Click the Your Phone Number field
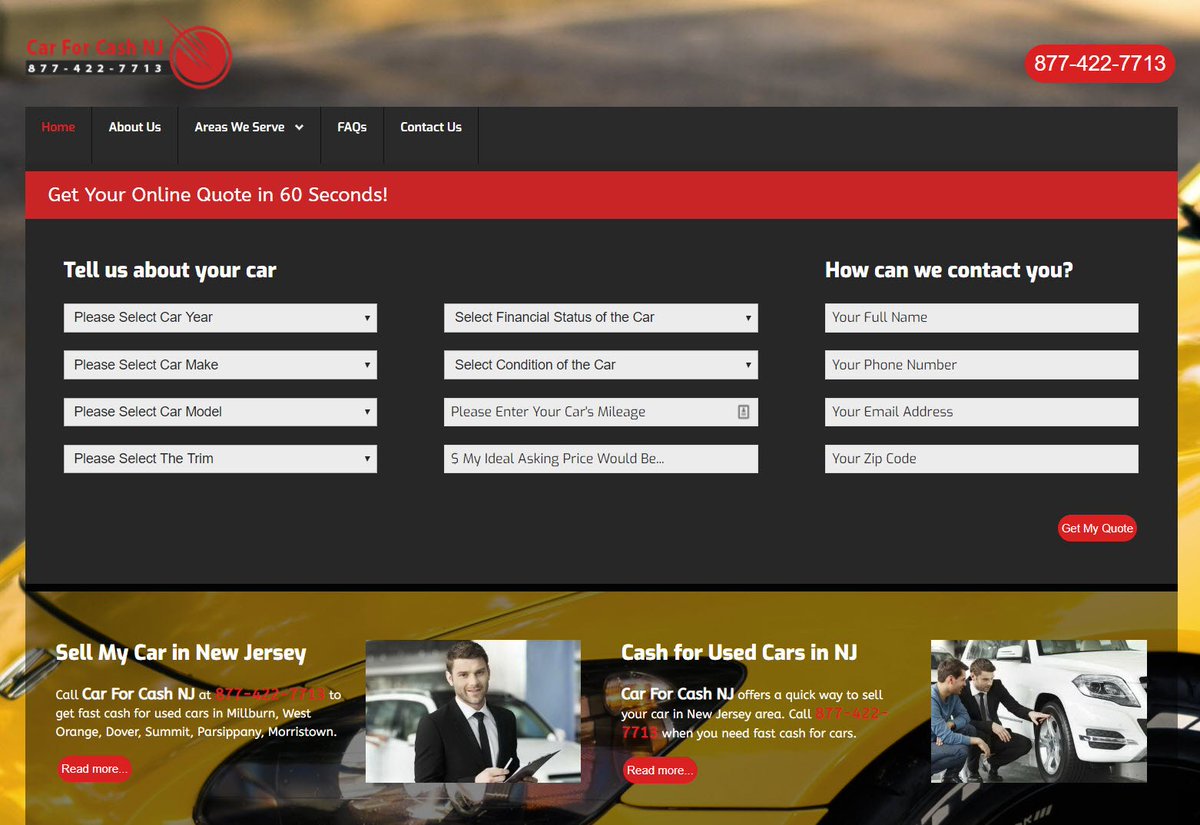This screenshot has width=1200, height=825. click(981, 365)
